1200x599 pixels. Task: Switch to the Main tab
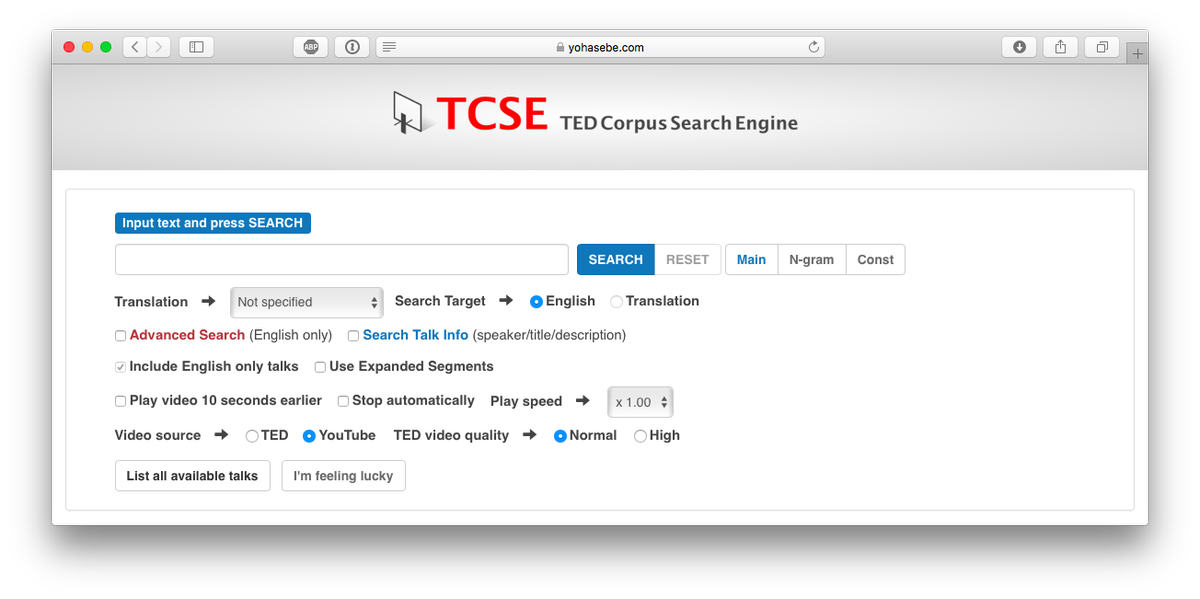click(x=751, y=259)
